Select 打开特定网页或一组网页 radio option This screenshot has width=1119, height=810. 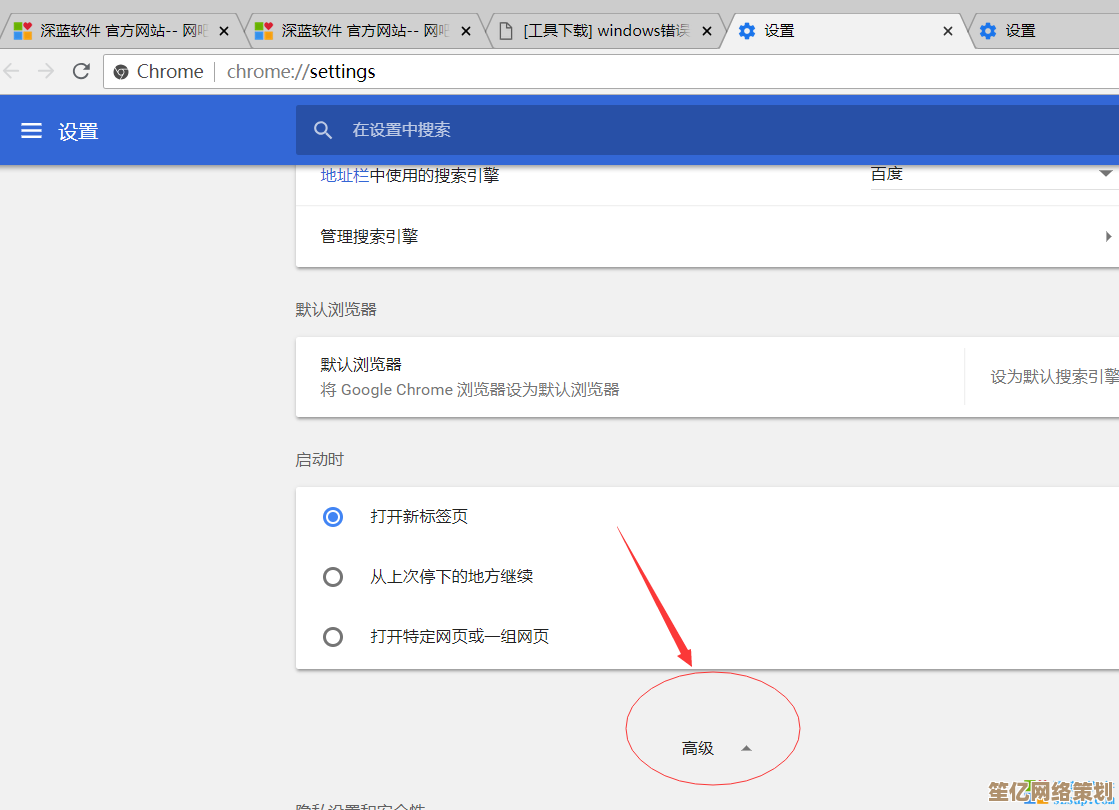333,637
